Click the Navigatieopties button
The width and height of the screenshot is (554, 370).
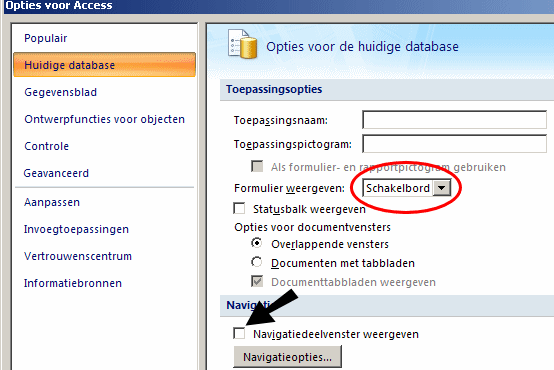tap(288, 357)
